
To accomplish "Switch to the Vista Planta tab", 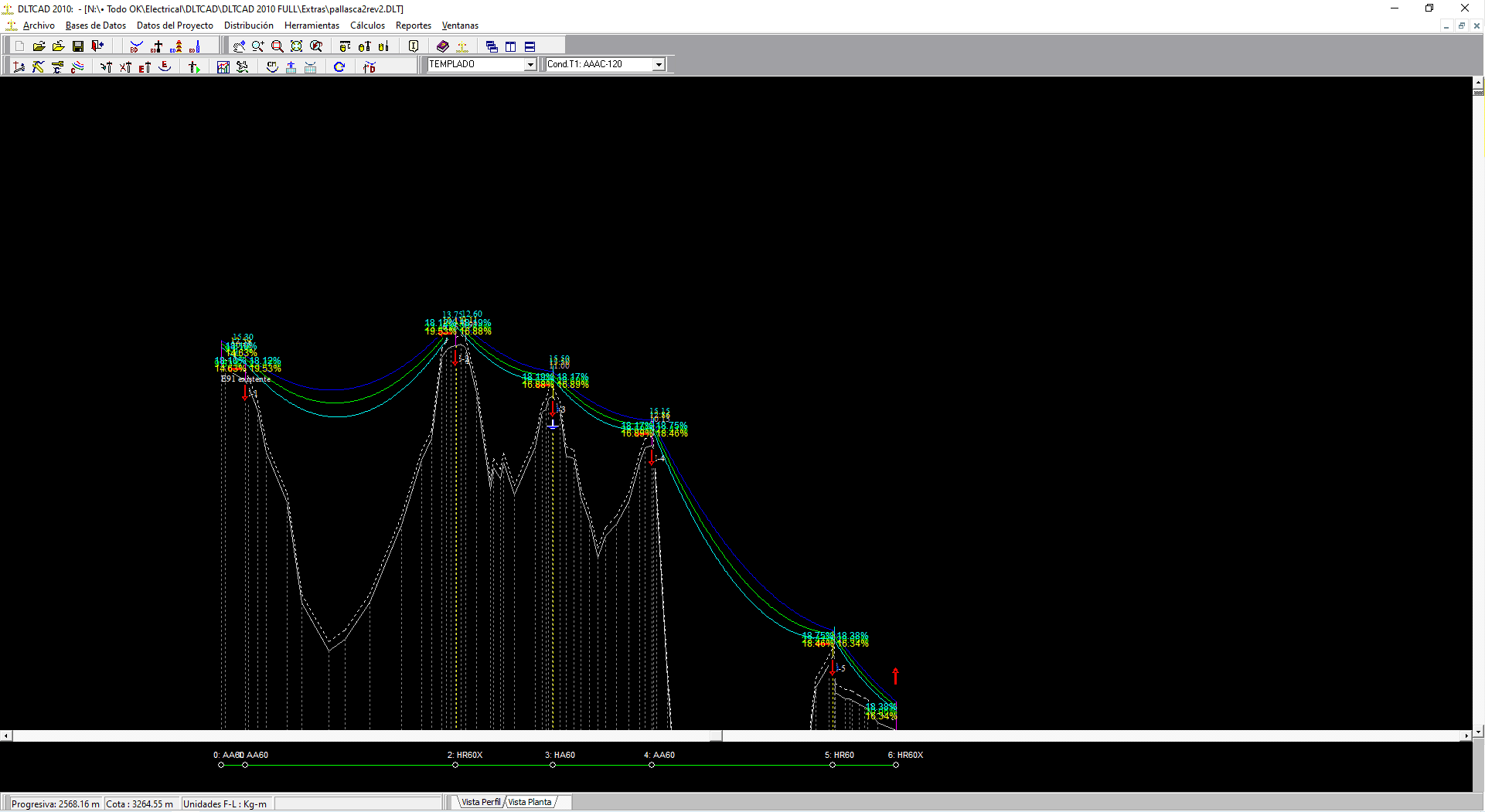I will [530, 802].
